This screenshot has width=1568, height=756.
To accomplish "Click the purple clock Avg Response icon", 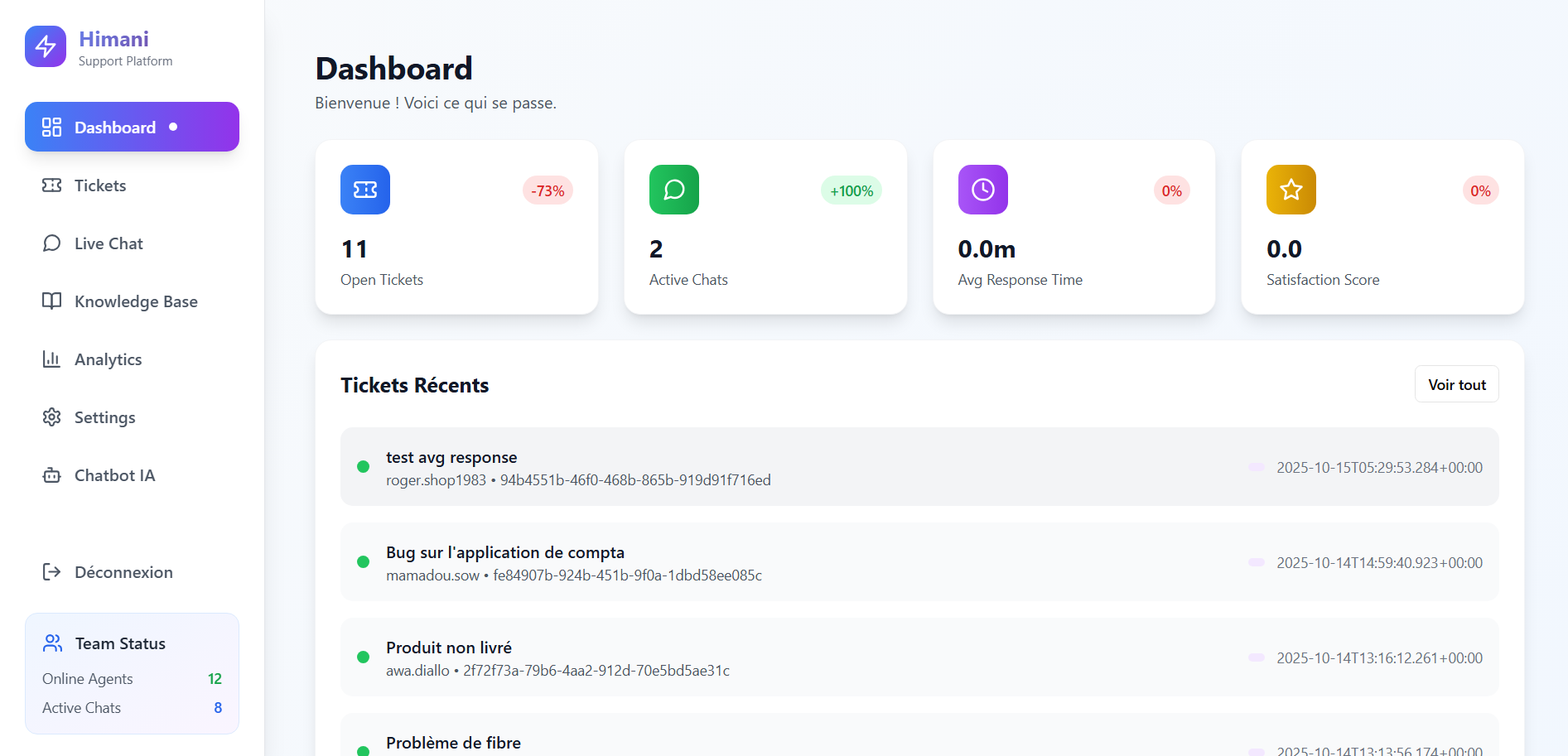I will (983, 190).
